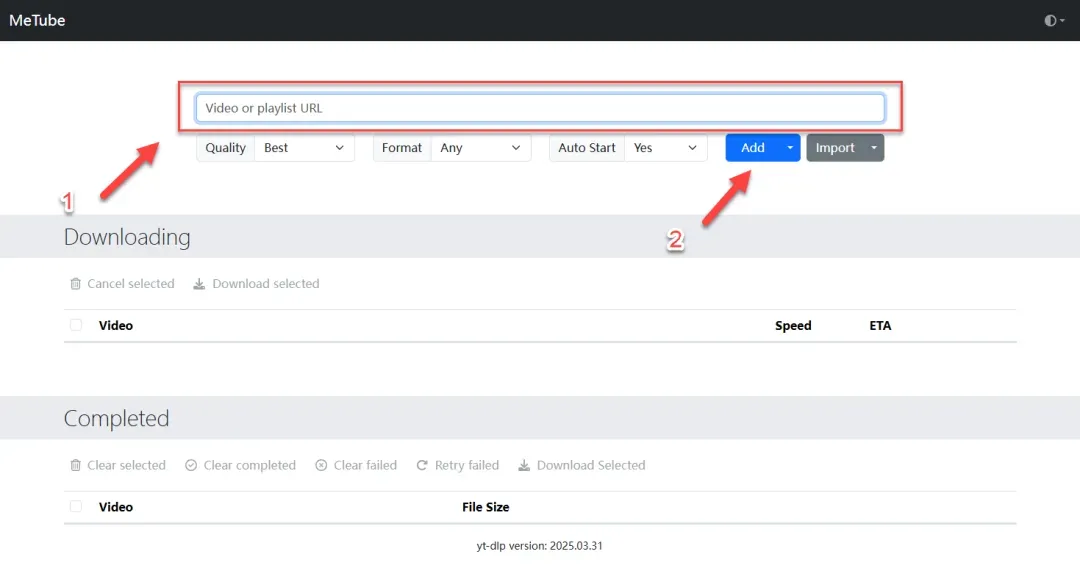Toggle the select-all checkbox in Downloading table
1080x568 pixels.
tap(76, 325)
